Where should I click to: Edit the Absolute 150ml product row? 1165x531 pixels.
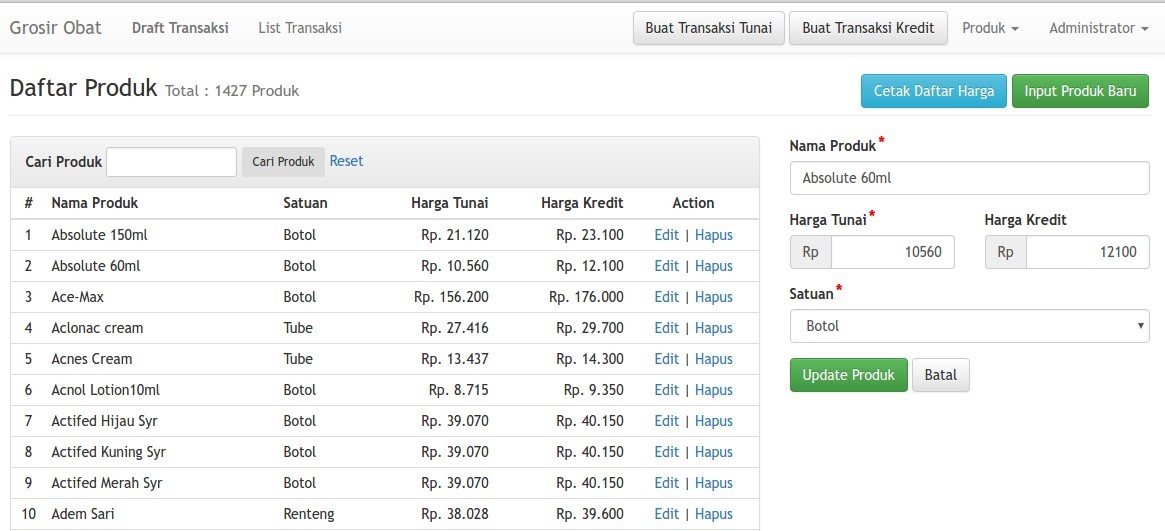tap(666, 235)
